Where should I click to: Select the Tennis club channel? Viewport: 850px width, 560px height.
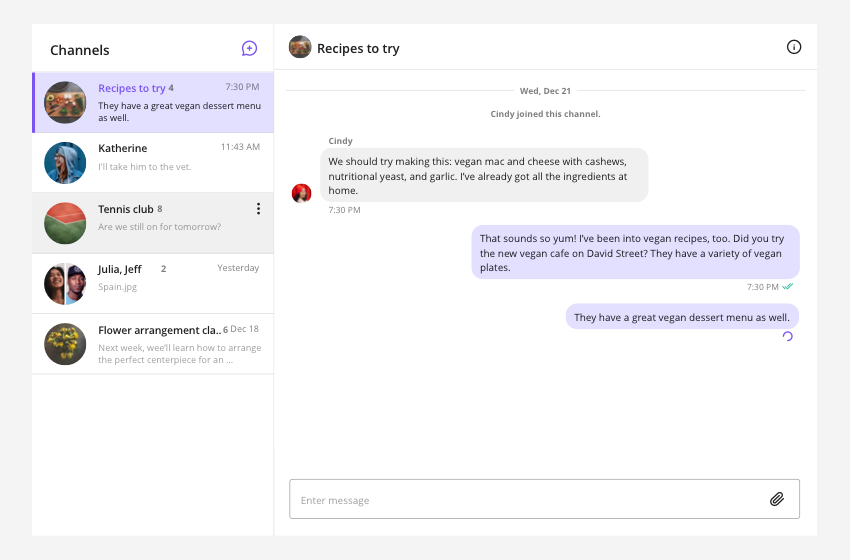pos(153,223)
